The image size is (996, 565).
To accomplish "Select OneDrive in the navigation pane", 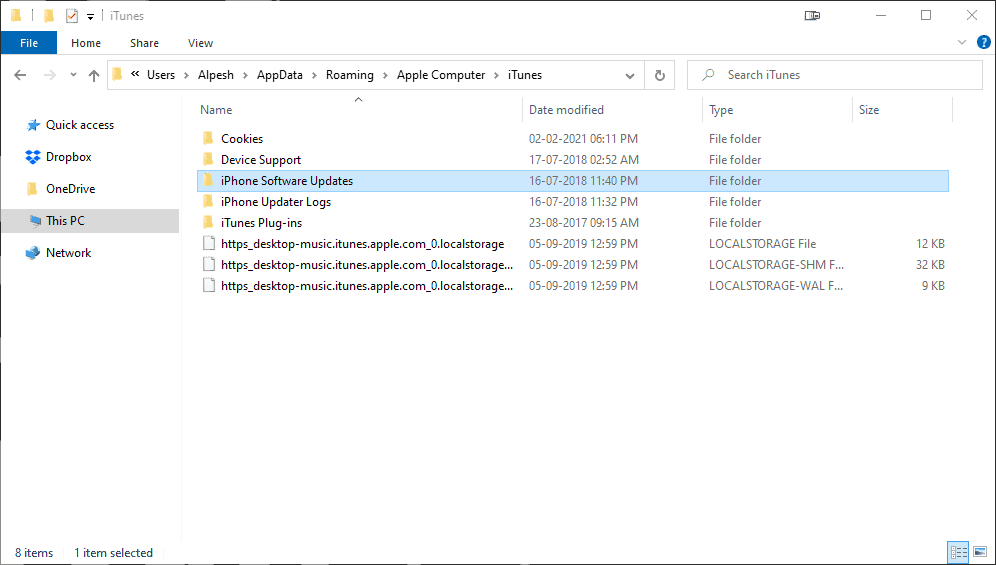I will (x=71, y=189).
